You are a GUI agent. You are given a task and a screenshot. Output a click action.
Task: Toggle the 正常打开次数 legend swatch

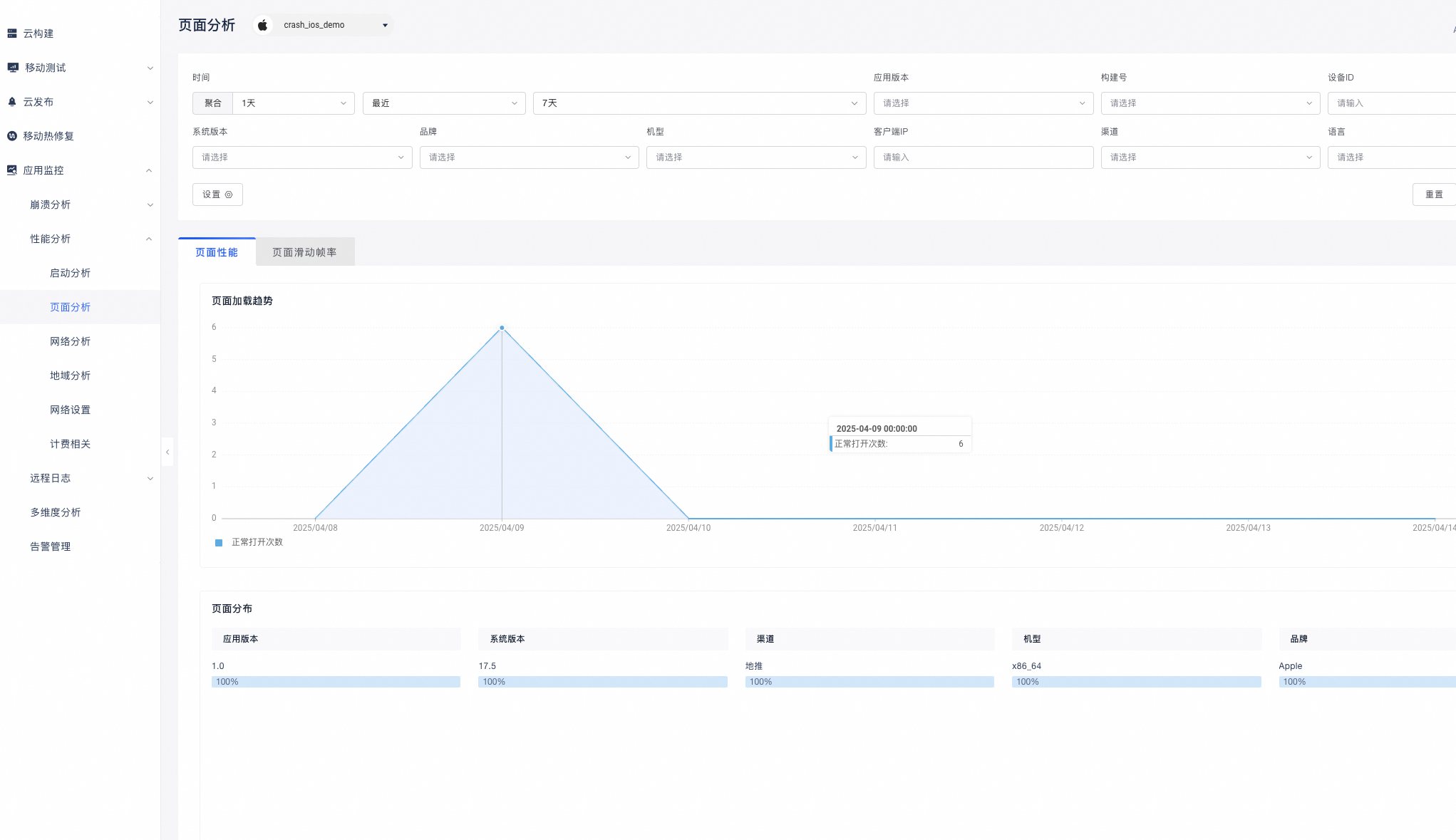(x=219, y=543)
